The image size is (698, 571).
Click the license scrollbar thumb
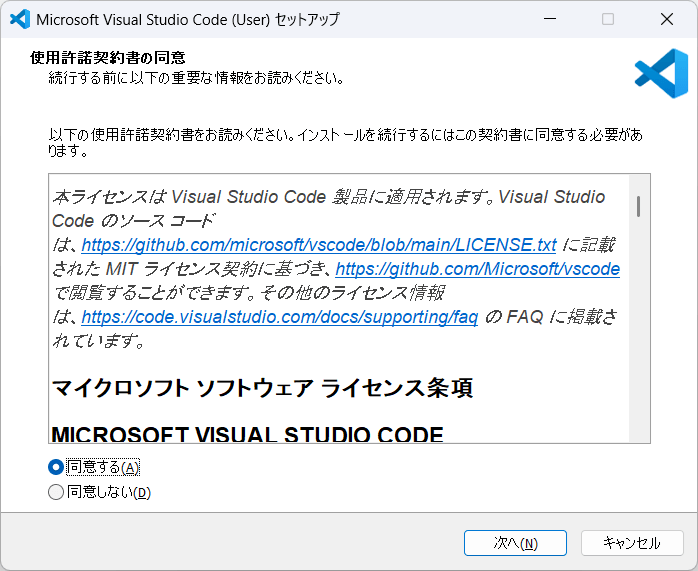tap(638, 206)
